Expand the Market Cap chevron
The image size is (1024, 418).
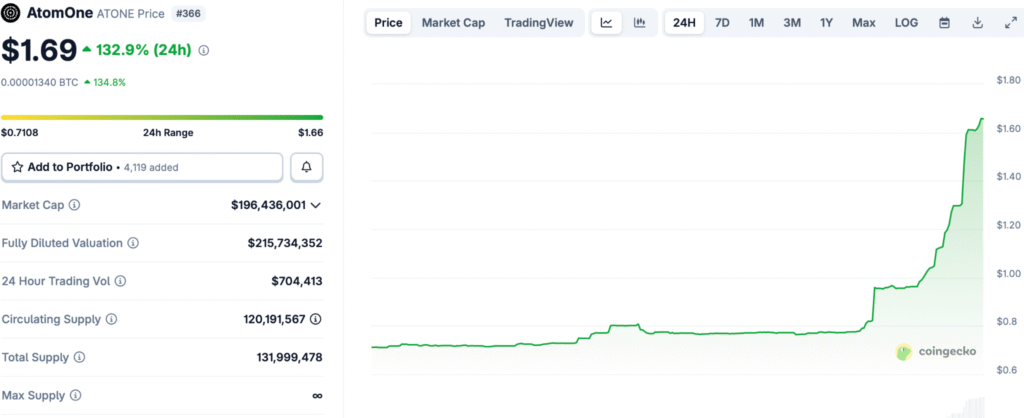click(x=316, y=205)
